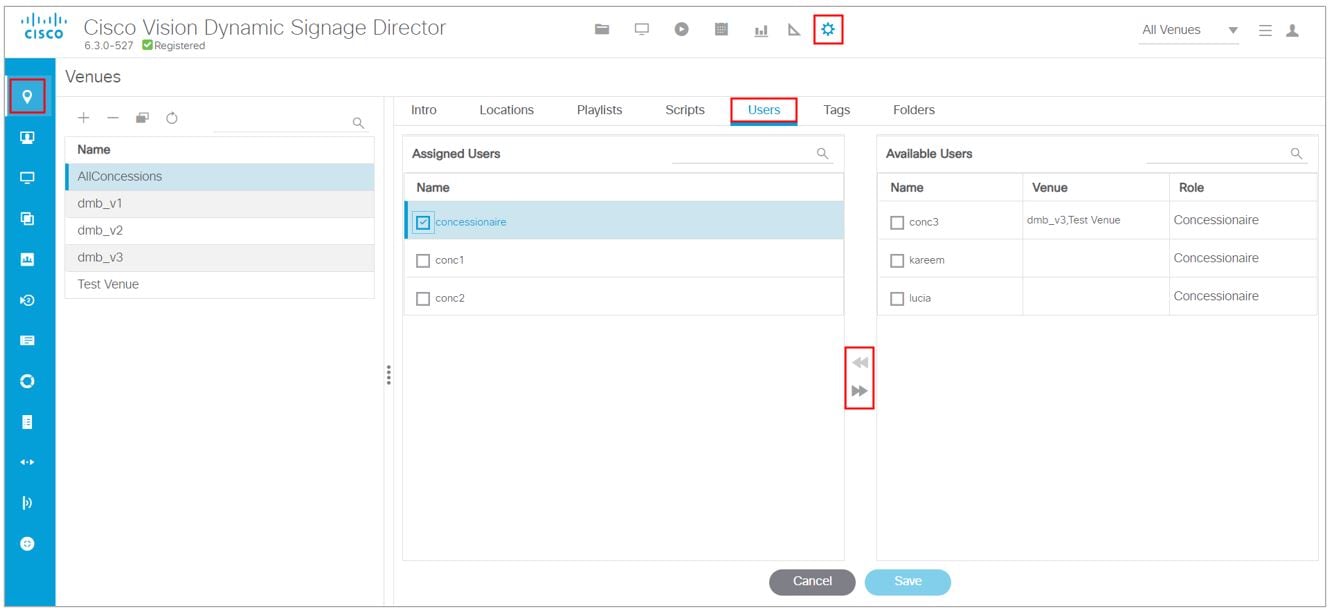The width and height of the screenshot is (1335, 616).
Task: Select the left-right arrows sidebar icon
Action: point(27,462)
